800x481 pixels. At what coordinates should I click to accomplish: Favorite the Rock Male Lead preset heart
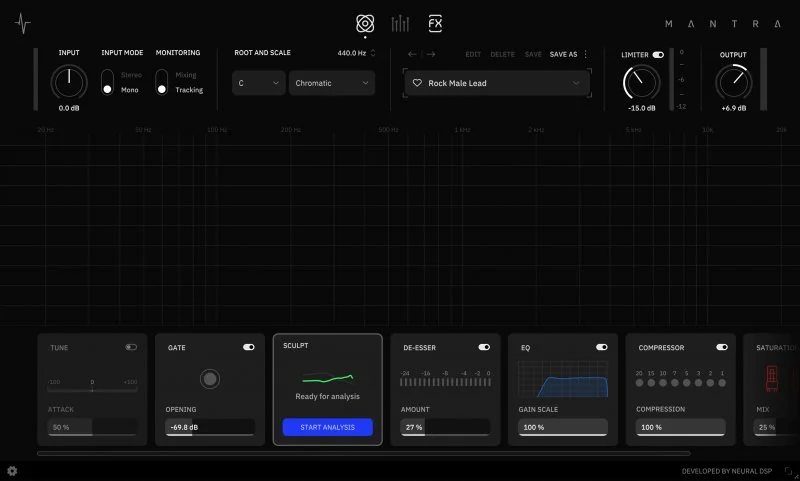(417, 83)
